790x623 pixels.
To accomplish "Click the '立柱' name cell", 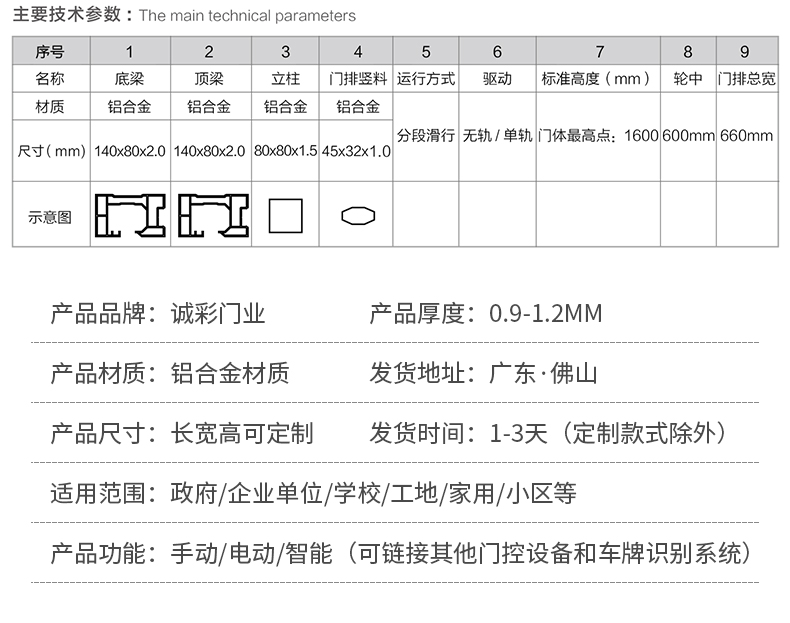I will pos(286,79).
